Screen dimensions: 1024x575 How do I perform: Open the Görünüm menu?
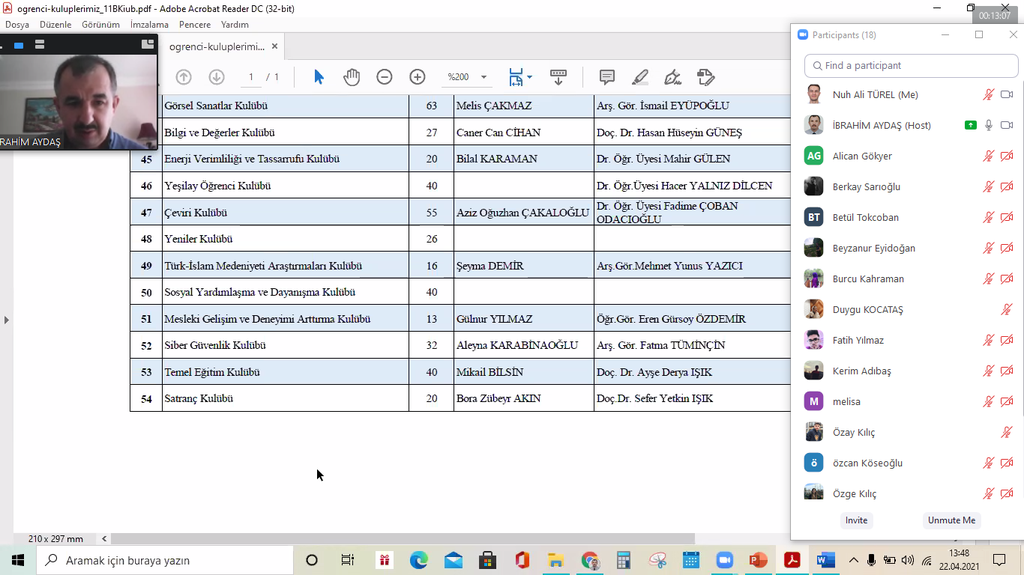100,24
